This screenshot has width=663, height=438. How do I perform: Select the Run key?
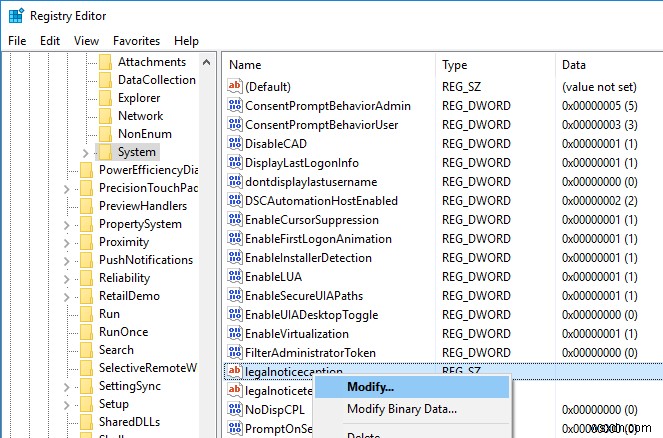(x=109, y=314)
